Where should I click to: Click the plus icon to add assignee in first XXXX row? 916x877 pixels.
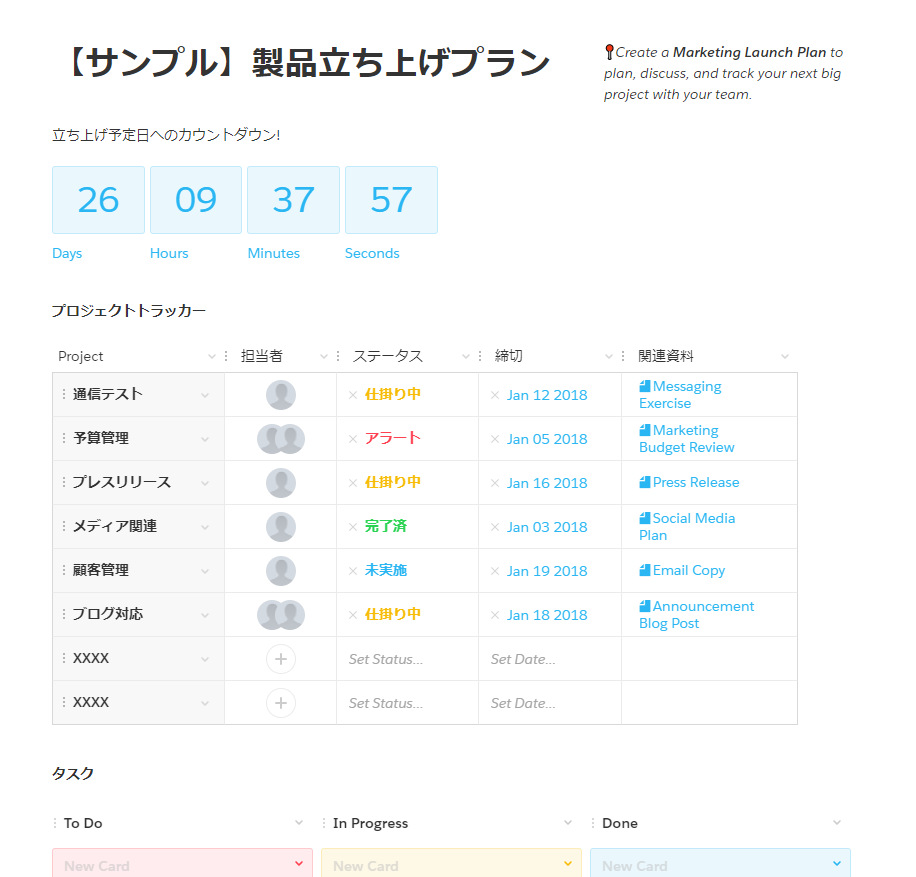click(281, 659)
